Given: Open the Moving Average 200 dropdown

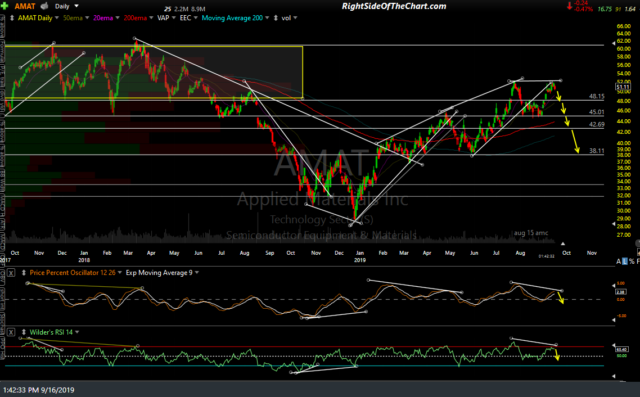Looking at the screenshot, I should pyautogui.click(x=267, y=18).
